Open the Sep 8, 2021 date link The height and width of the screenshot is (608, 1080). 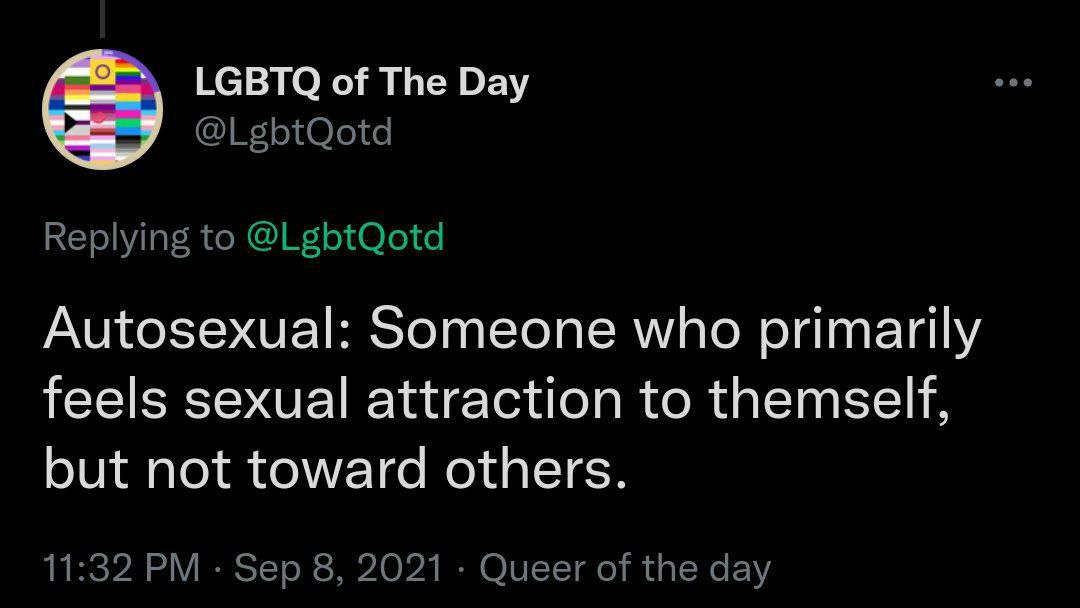click(x=338, y=569)
